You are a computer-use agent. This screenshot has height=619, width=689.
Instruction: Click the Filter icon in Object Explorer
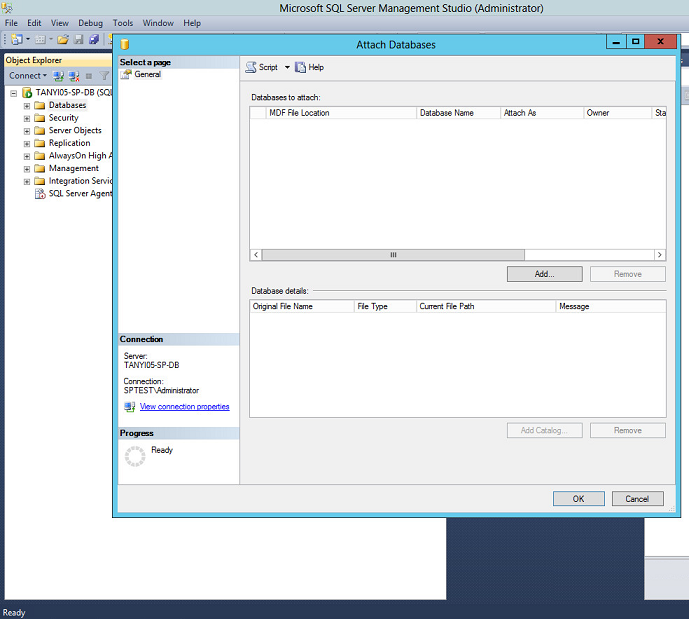103,76
